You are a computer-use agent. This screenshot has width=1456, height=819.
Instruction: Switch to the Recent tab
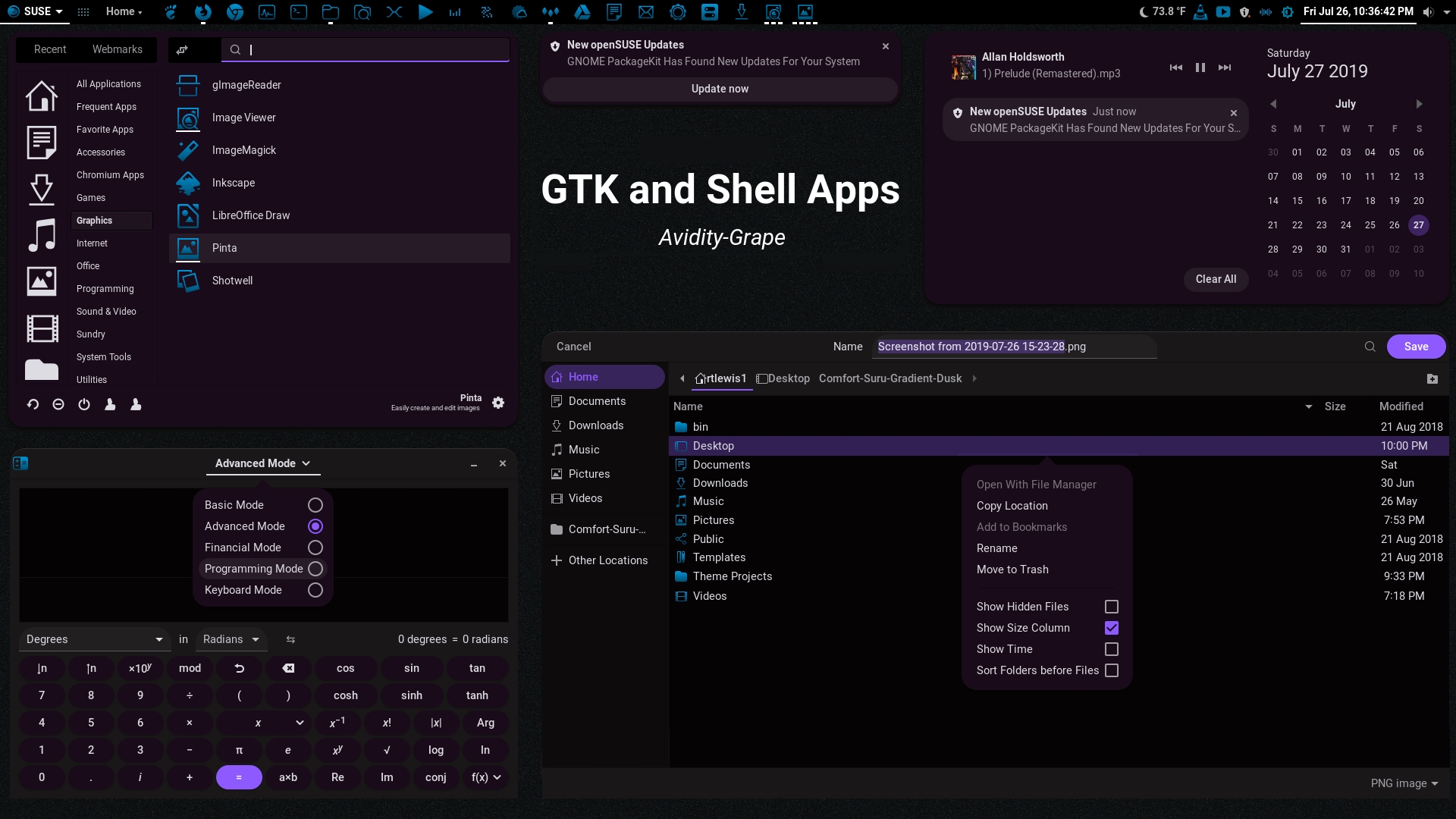[x=50, y=49]
